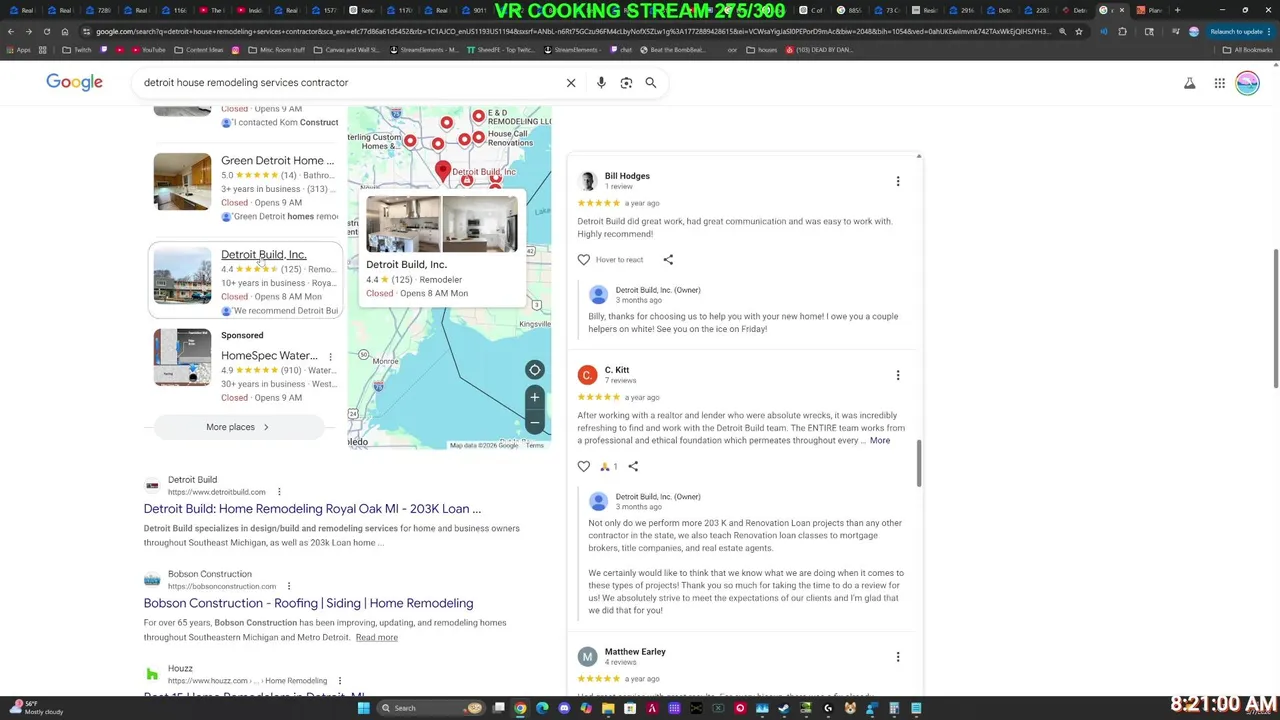Open Green Detroit Home kitchen thumbnail

pos(182,181)
